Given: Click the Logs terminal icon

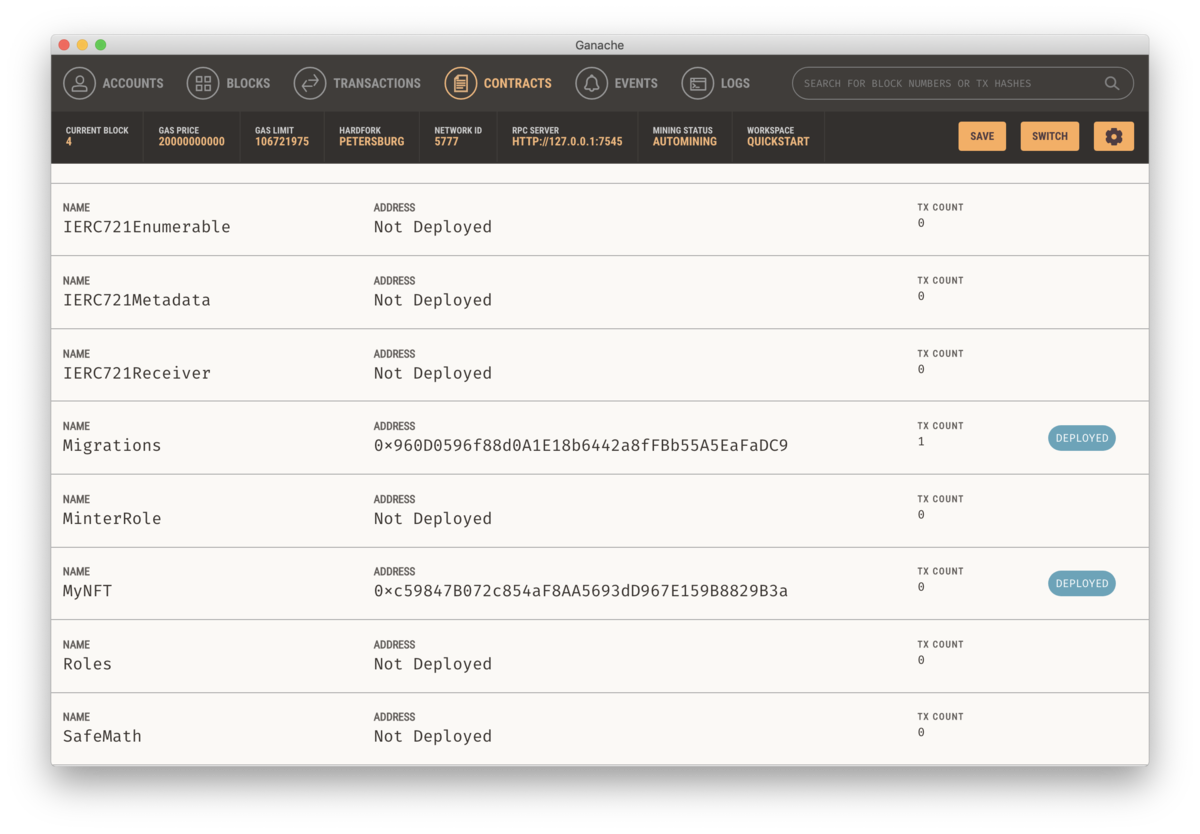Looking at the screenshot, I should coord(698,83).
